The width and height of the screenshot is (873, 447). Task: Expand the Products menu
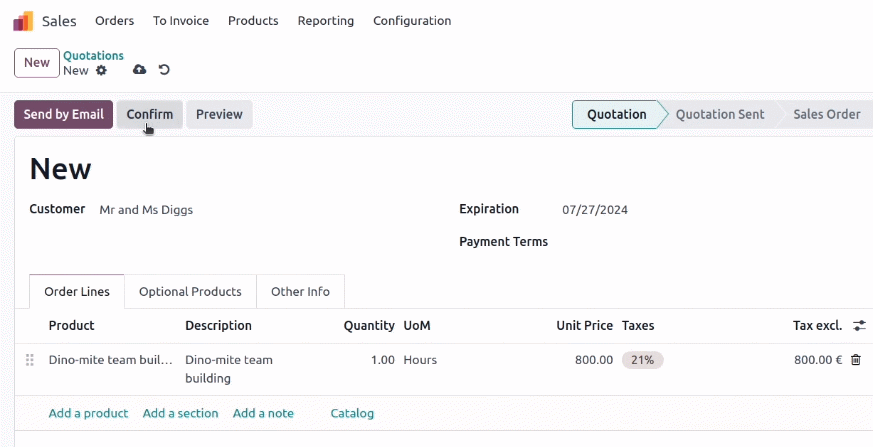pos(253,21)
